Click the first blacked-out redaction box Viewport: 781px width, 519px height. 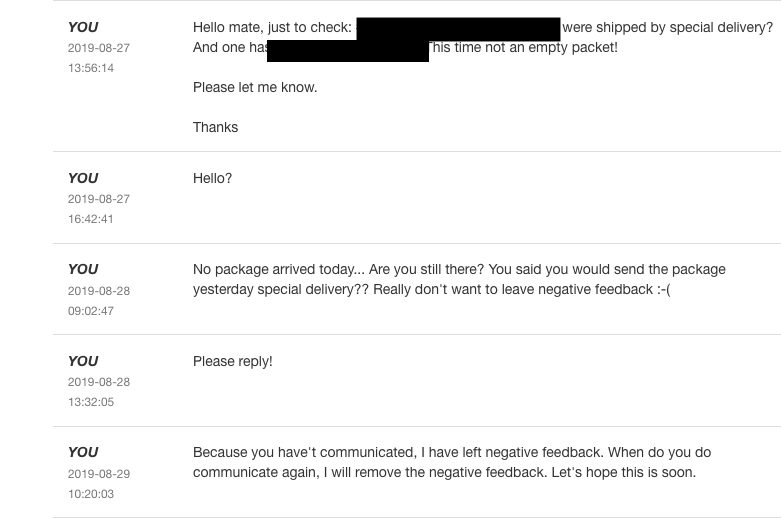point(458,29)
